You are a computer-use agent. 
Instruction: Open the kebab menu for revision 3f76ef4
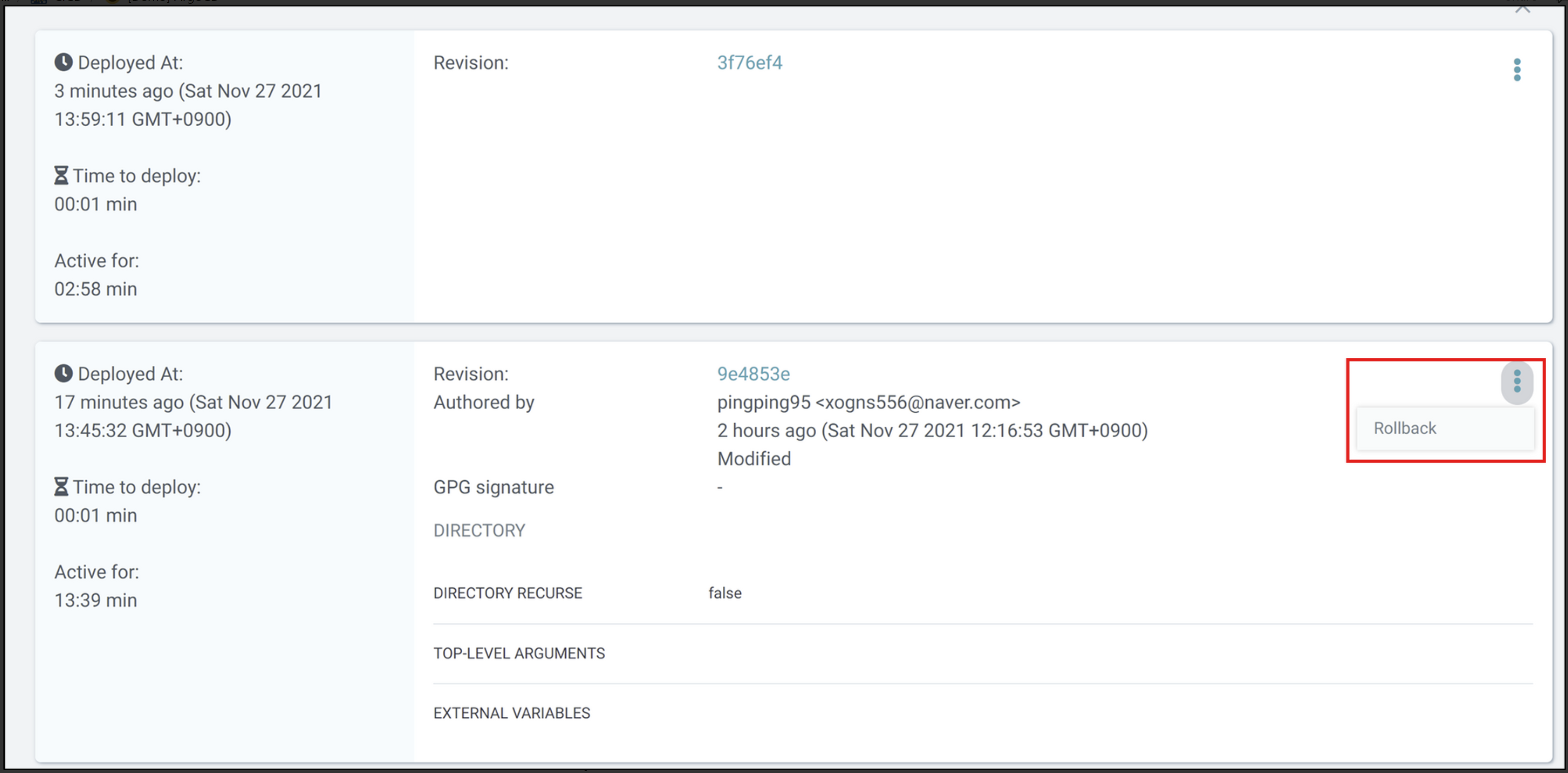(1516, 69)
